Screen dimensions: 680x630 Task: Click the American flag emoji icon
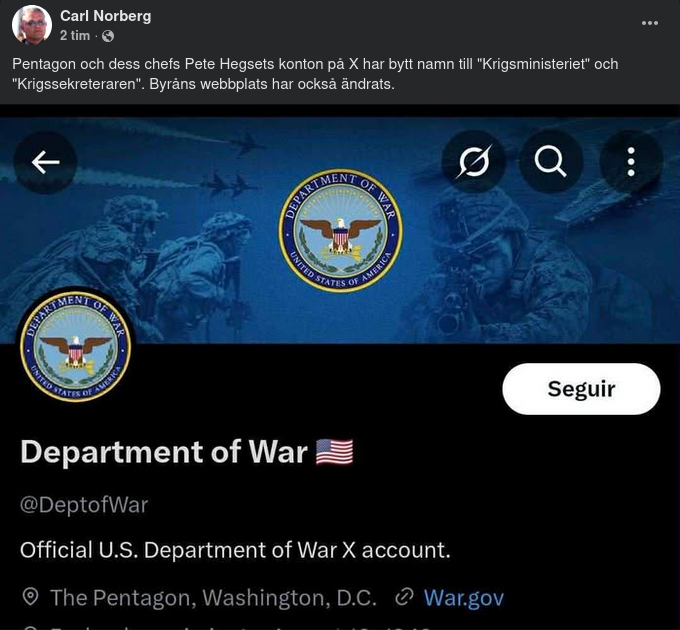334,452
